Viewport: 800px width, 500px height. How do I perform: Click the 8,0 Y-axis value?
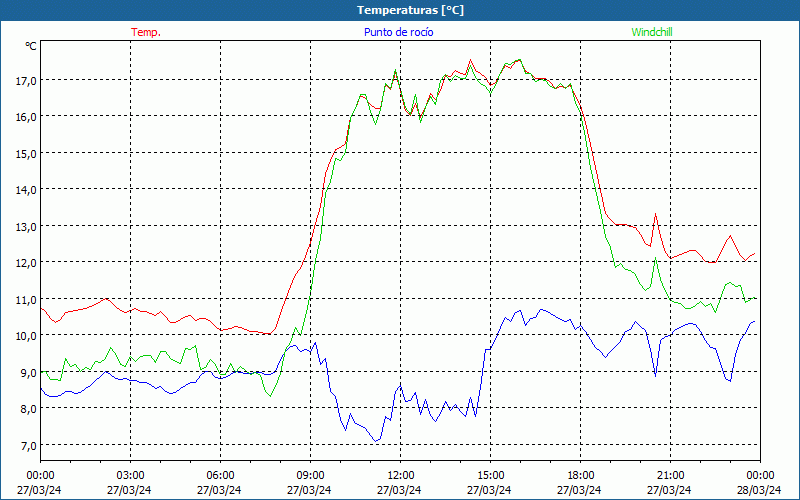[x=29, y=409]
